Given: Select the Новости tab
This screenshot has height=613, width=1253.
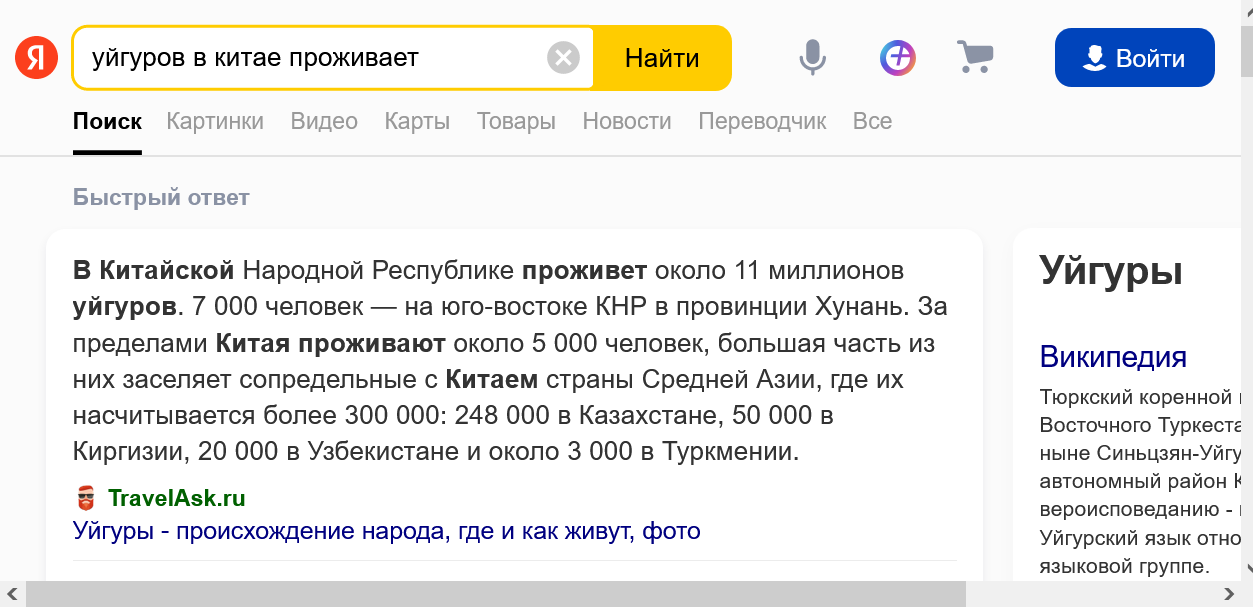Looking at the screenshot, I should pyautogui.click(x=627, y=121).
